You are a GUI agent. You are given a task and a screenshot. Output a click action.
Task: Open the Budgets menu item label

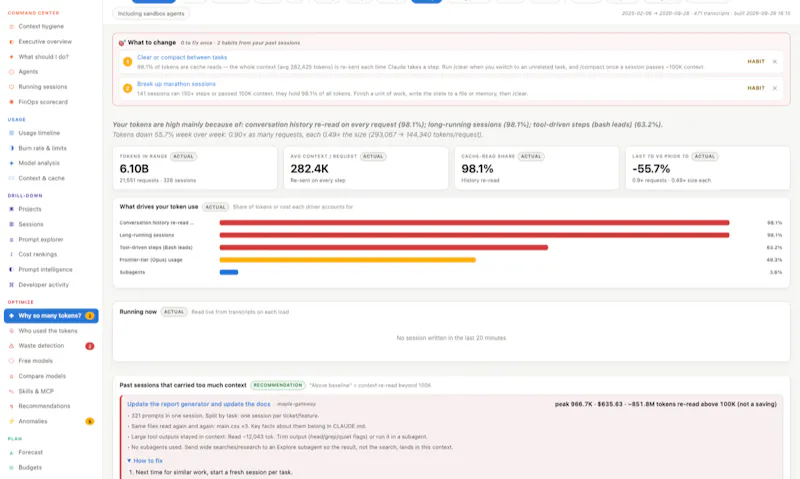click(x=30, y=467)
